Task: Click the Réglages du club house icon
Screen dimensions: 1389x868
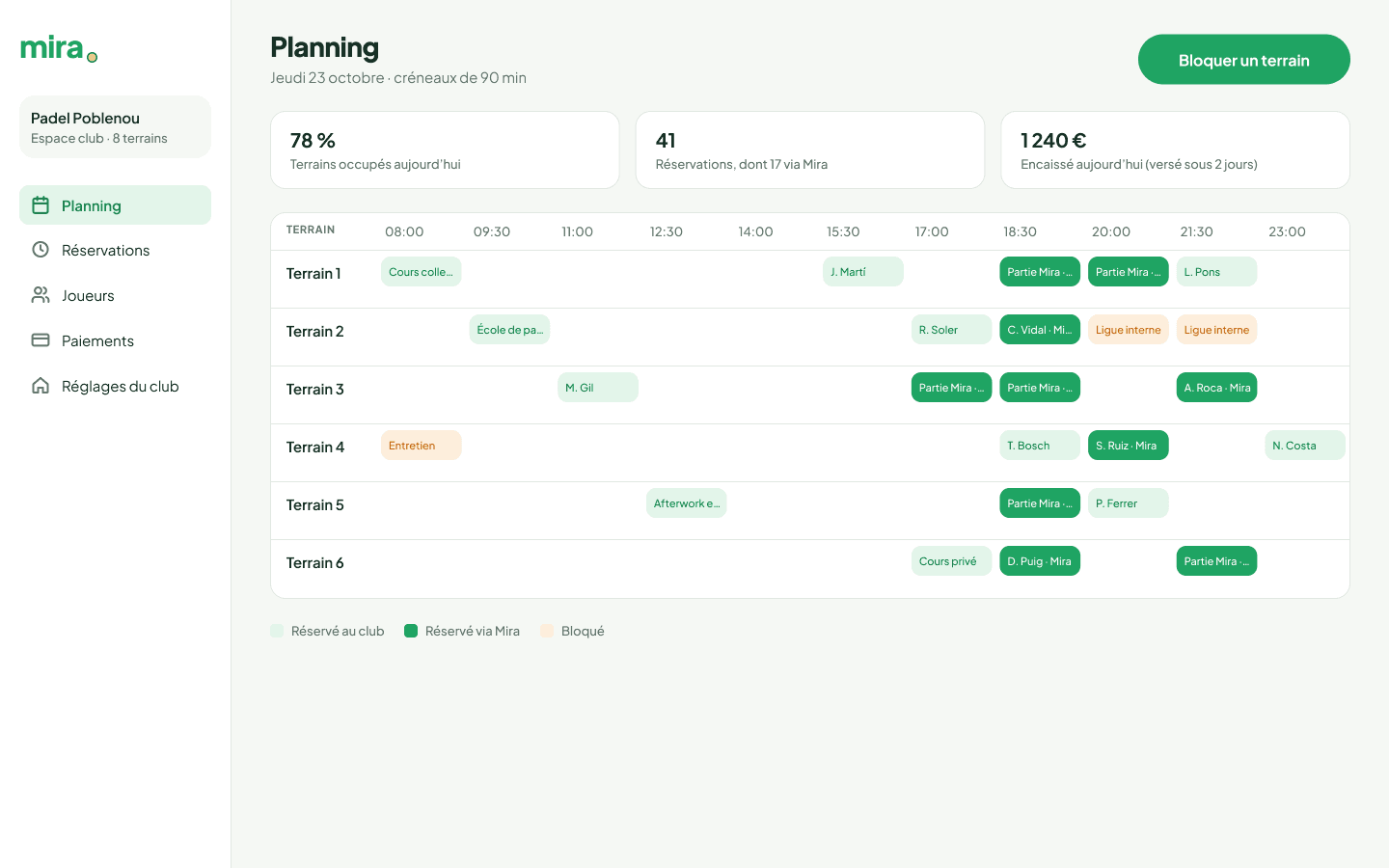Action: (41, 386)
